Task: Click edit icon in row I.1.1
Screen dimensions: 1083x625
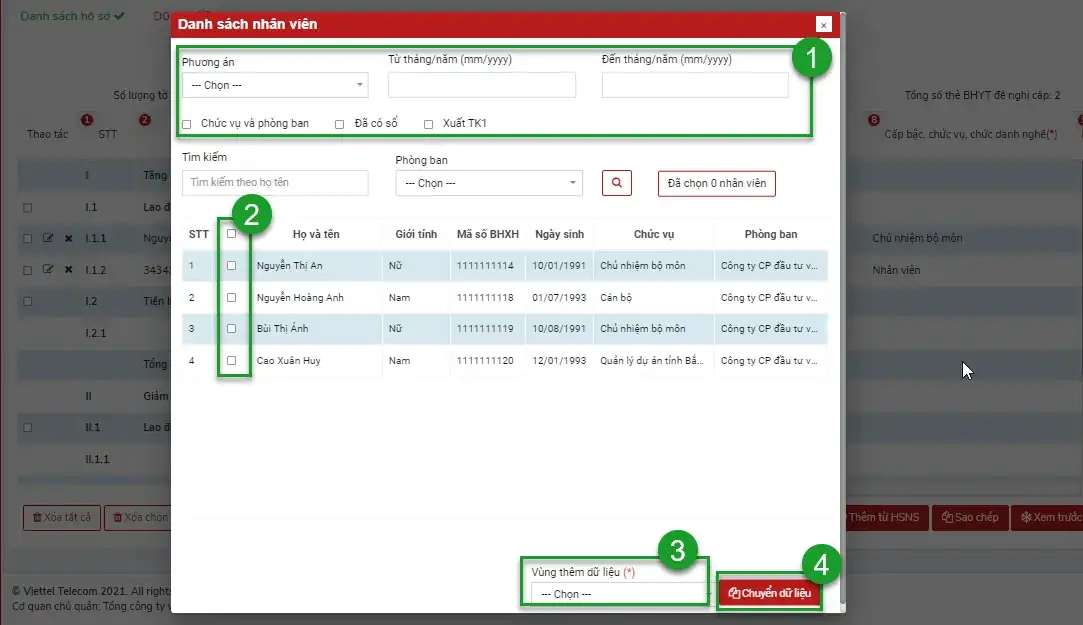Action: click(x=48, y=238)
